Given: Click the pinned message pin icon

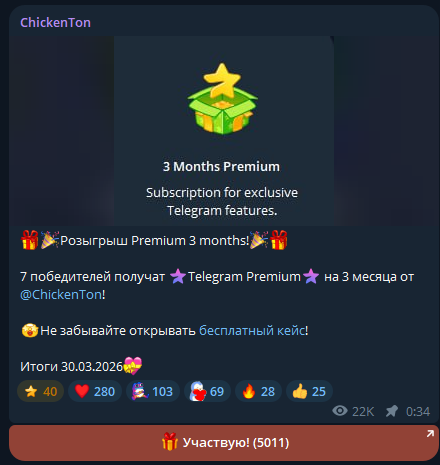Looking at the screenshot, I should point(392,411).
